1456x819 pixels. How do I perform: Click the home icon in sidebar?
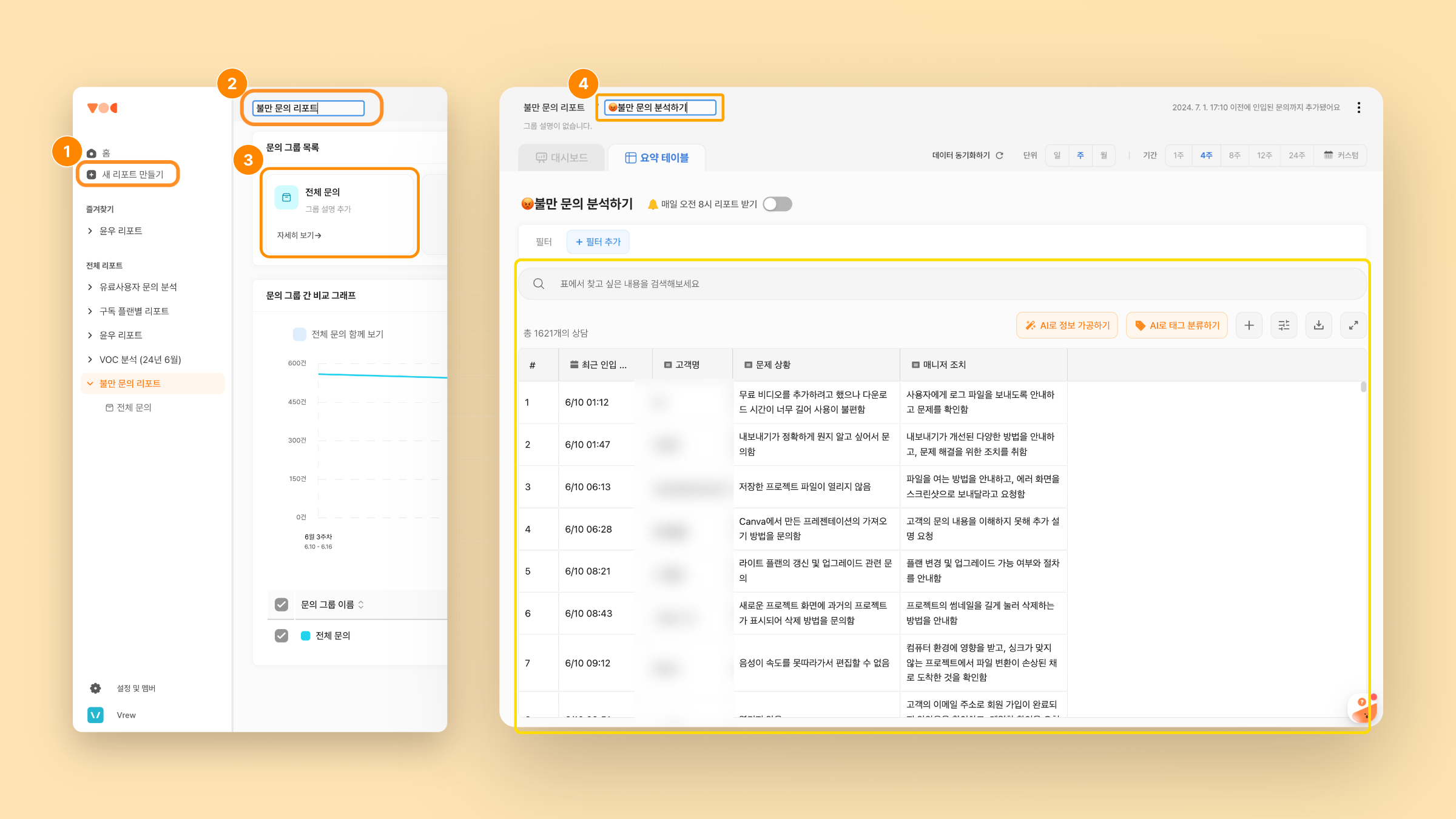92,153
